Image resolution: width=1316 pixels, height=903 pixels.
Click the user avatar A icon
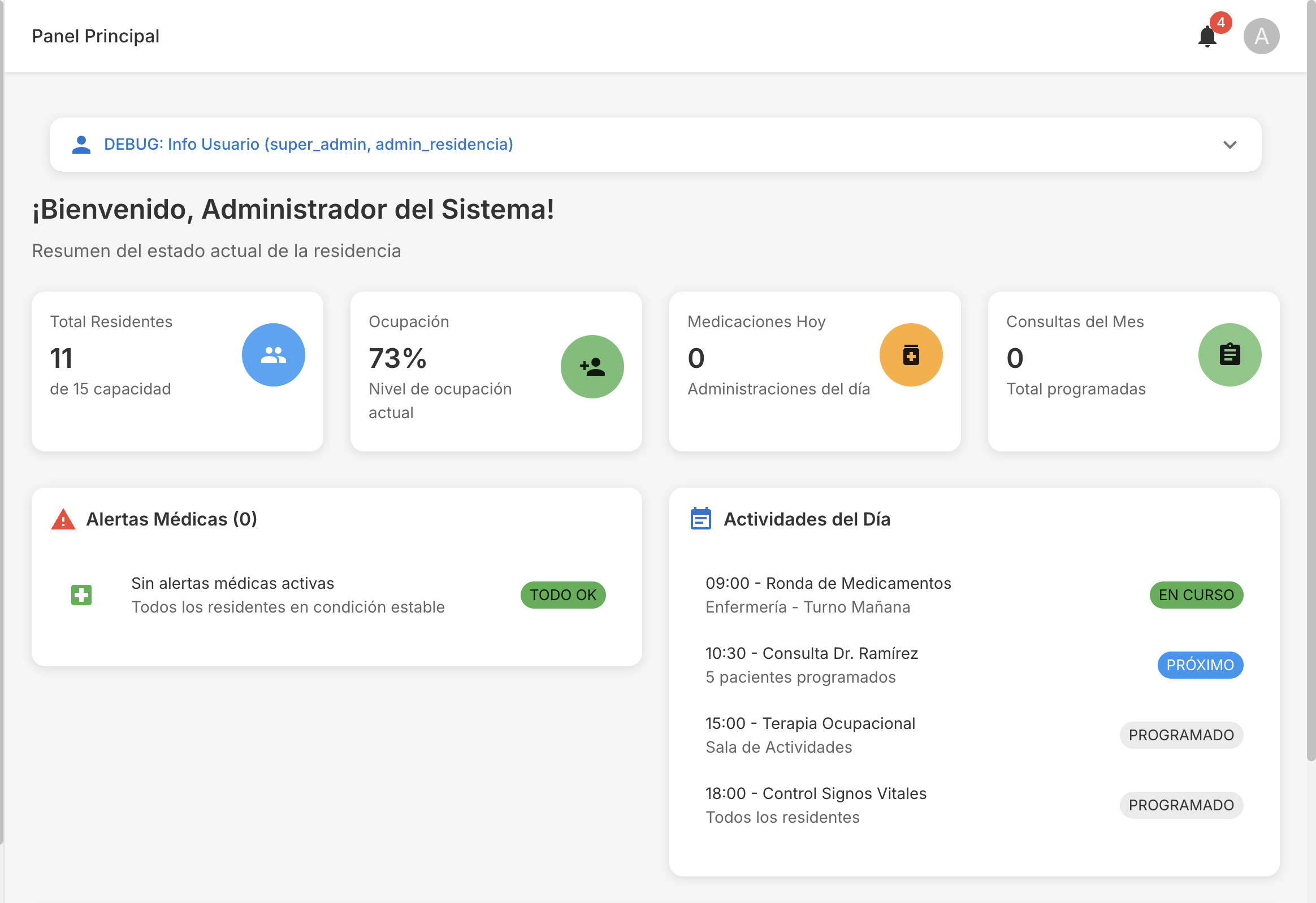point(1261,36)
